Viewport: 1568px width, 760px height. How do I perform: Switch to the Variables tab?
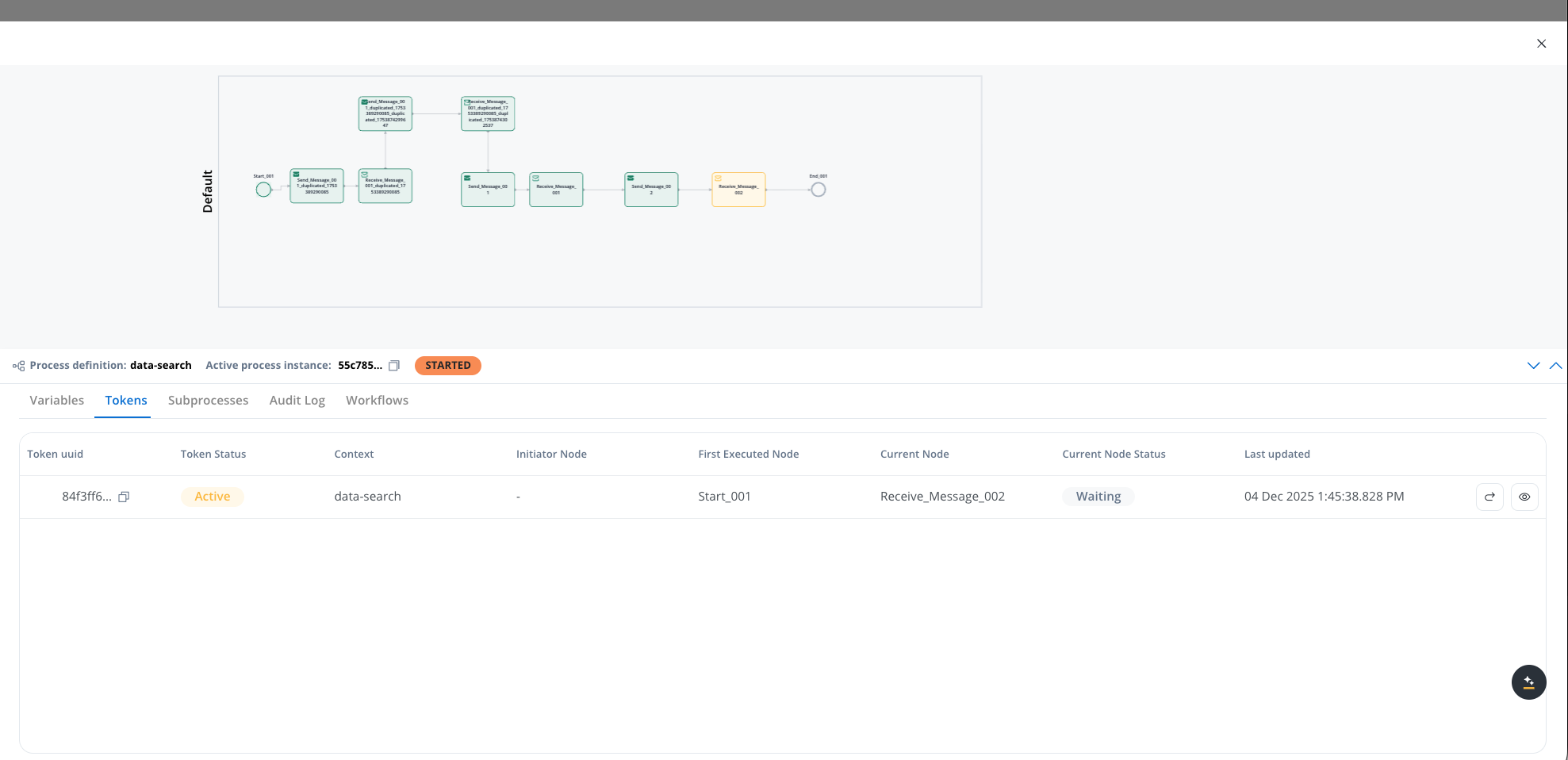click(57, 401)
